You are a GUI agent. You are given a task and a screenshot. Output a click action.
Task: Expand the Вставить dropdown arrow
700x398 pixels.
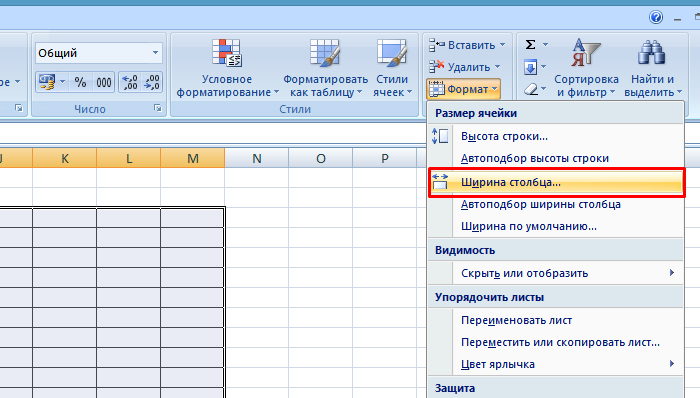[x=503, y=45]
